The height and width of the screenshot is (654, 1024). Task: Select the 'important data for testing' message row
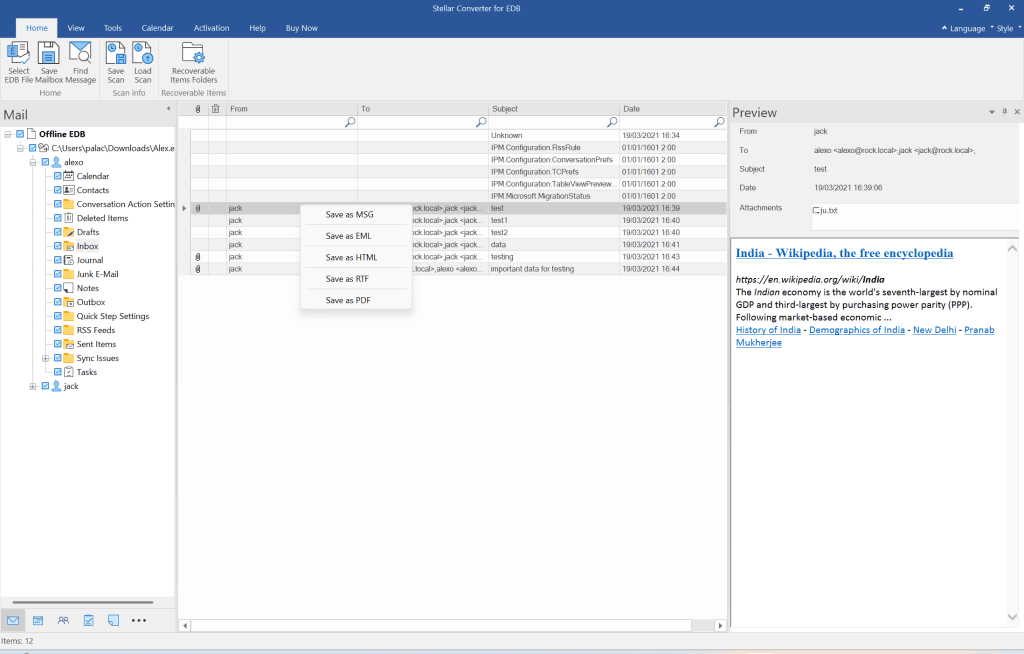458,269
